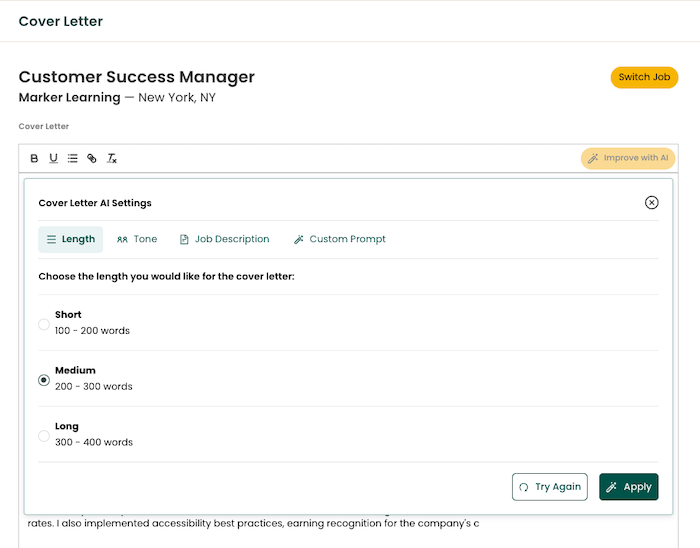Insert bulleted list icon
Viewport: 700px width, 548px height.
tap(72, 158)
